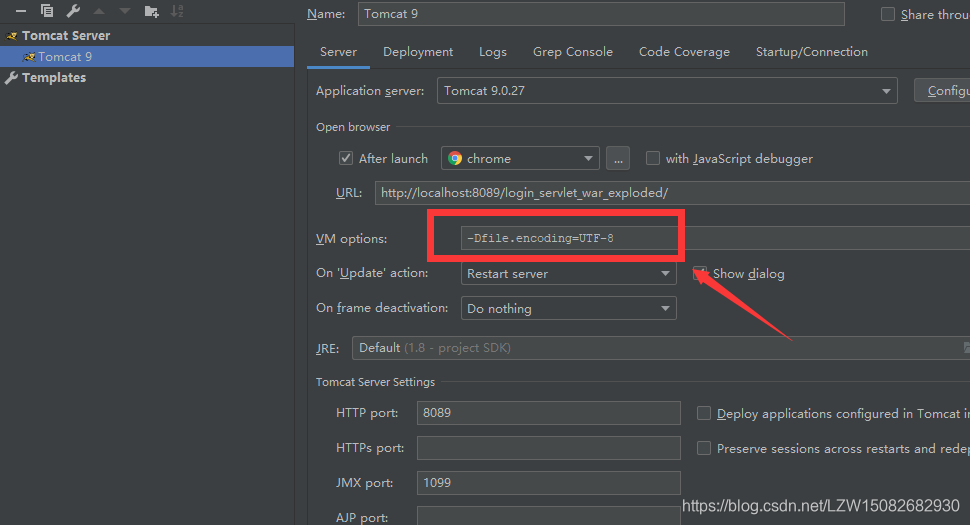
Task: Toggle the with JavaScript debugger checkbox
Action: point(653,158)
